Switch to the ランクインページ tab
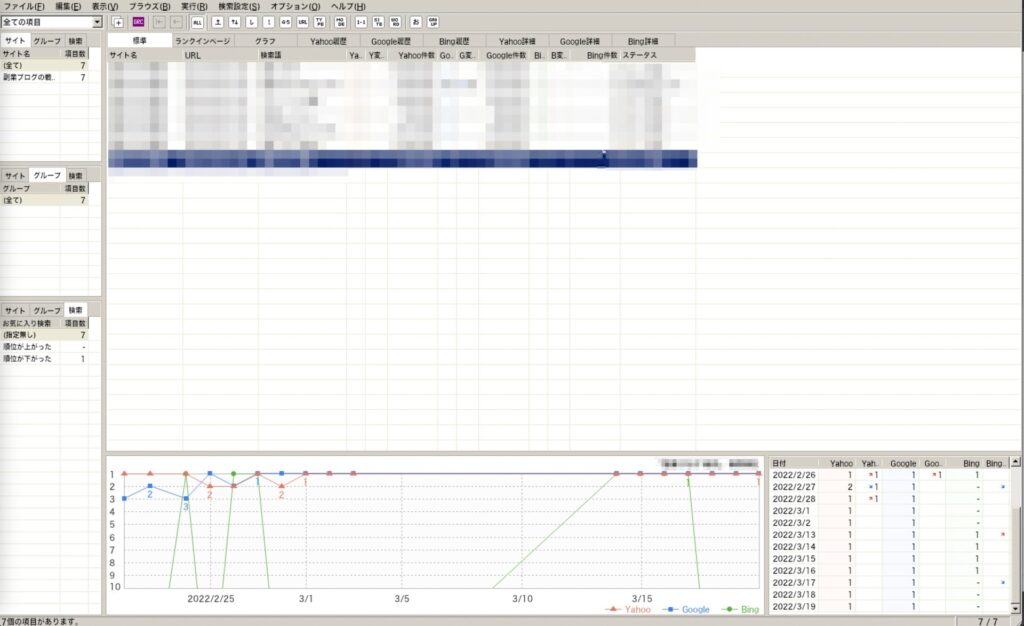 tap(202, 41)
